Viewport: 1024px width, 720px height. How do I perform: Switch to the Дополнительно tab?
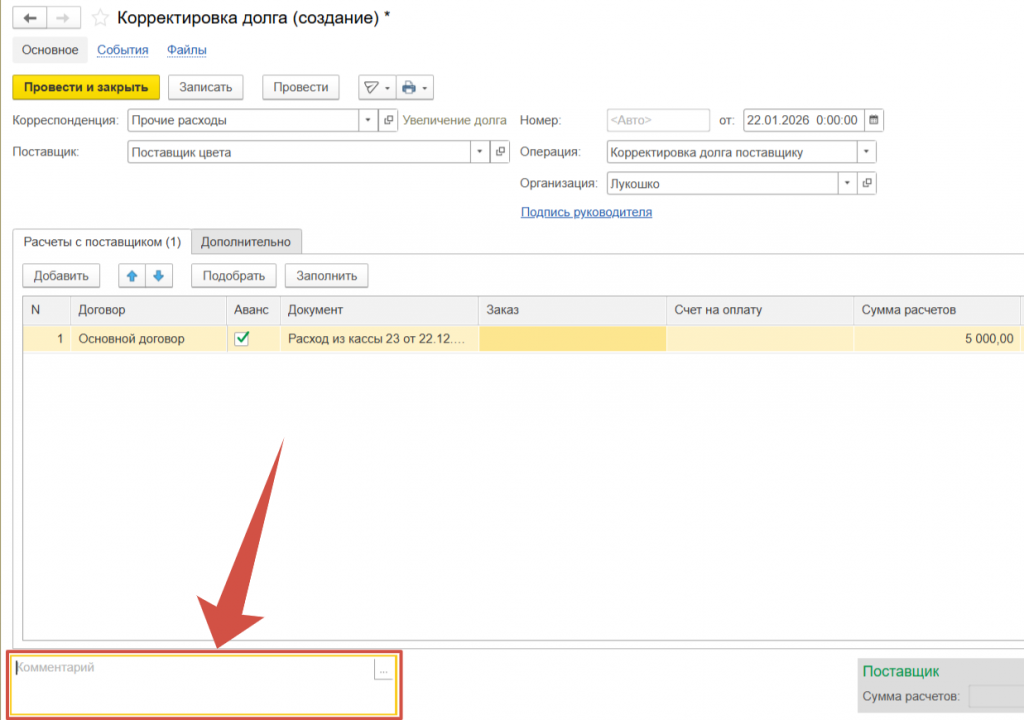coord(246,242)
